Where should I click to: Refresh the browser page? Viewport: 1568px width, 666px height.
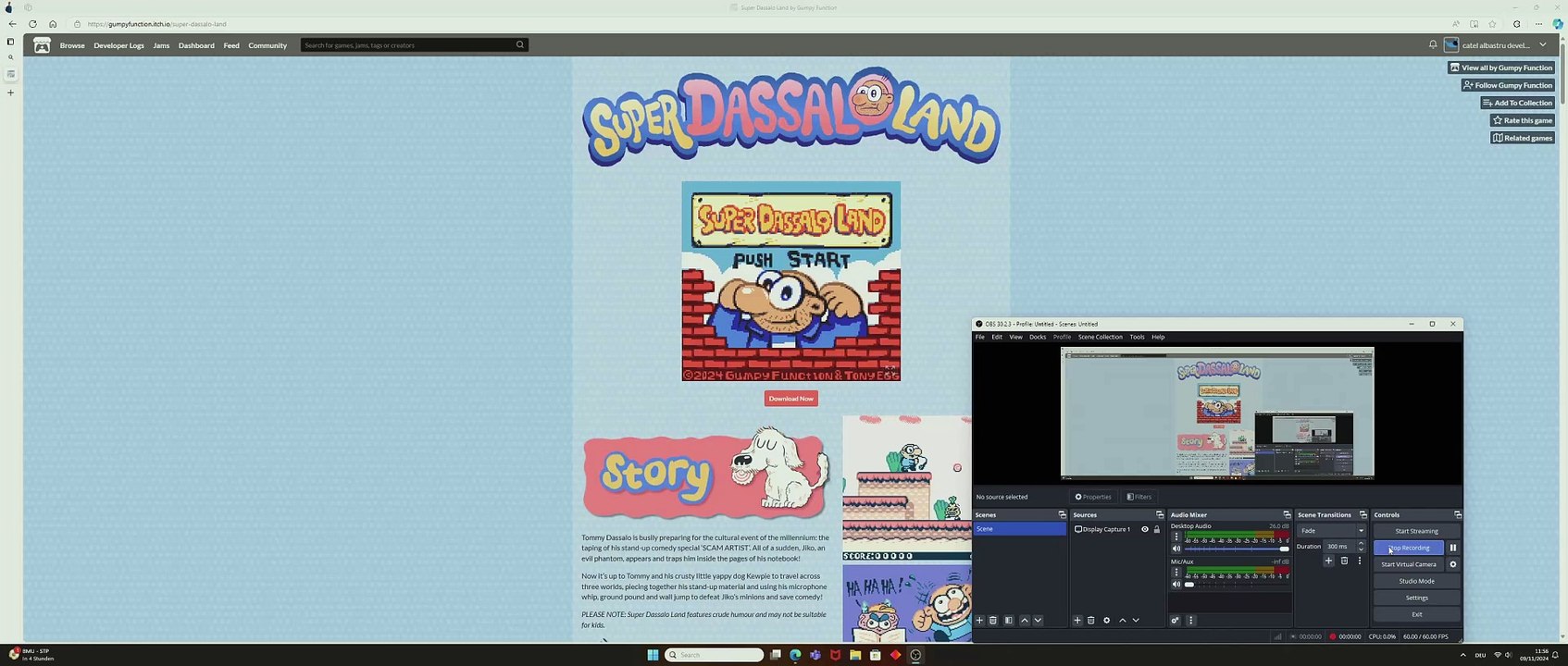coord(31,24)
